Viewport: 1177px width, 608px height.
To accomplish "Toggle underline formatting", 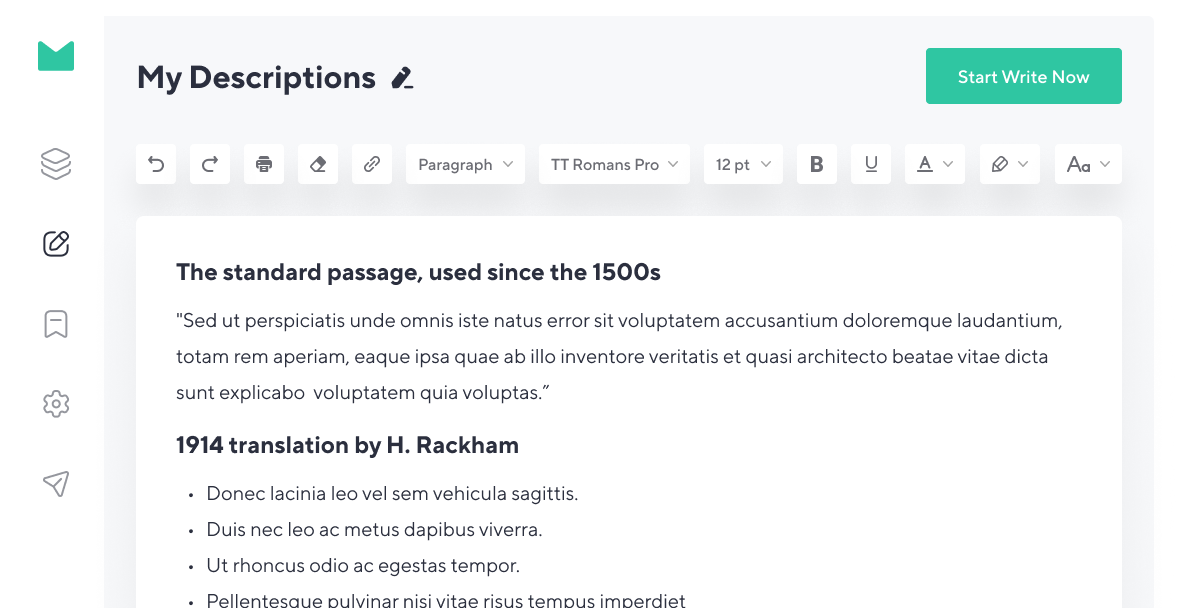I will click(871, 164).
